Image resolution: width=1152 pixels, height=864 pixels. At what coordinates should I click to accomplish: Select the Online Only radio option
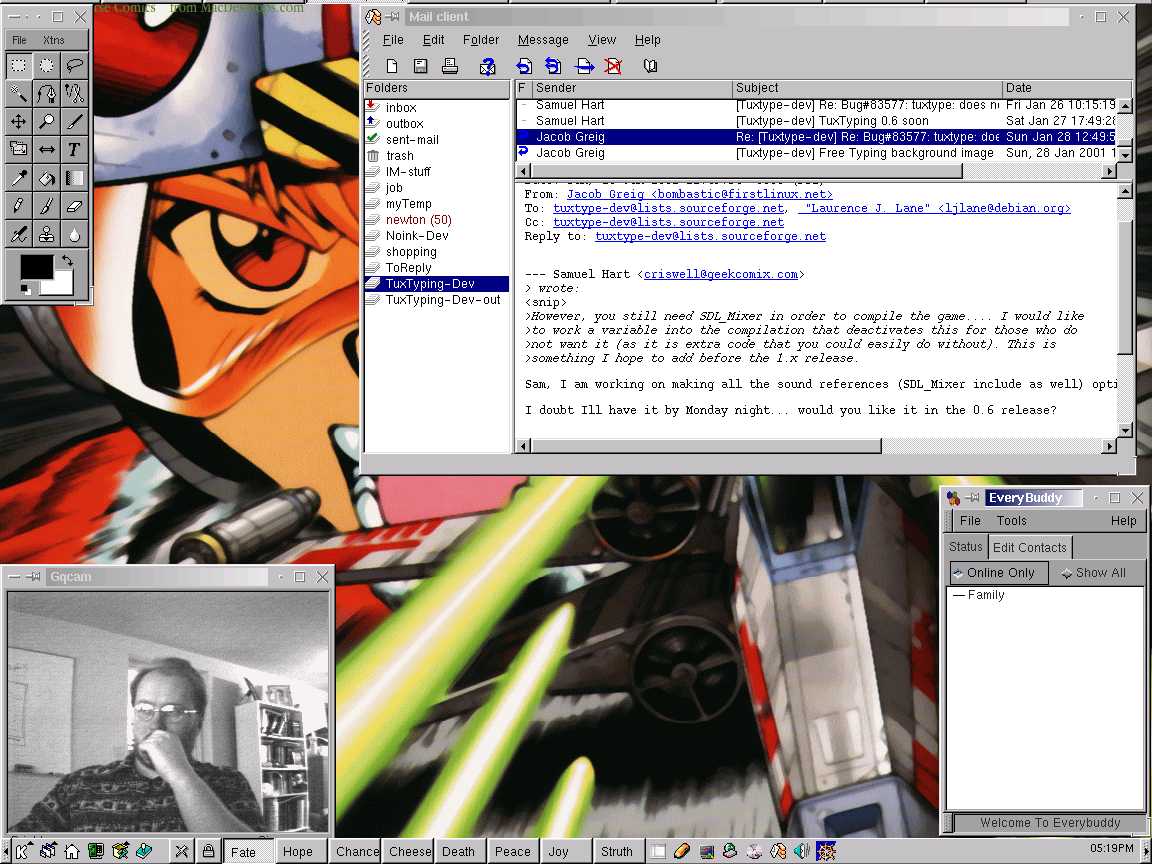(x=998, y=572)
